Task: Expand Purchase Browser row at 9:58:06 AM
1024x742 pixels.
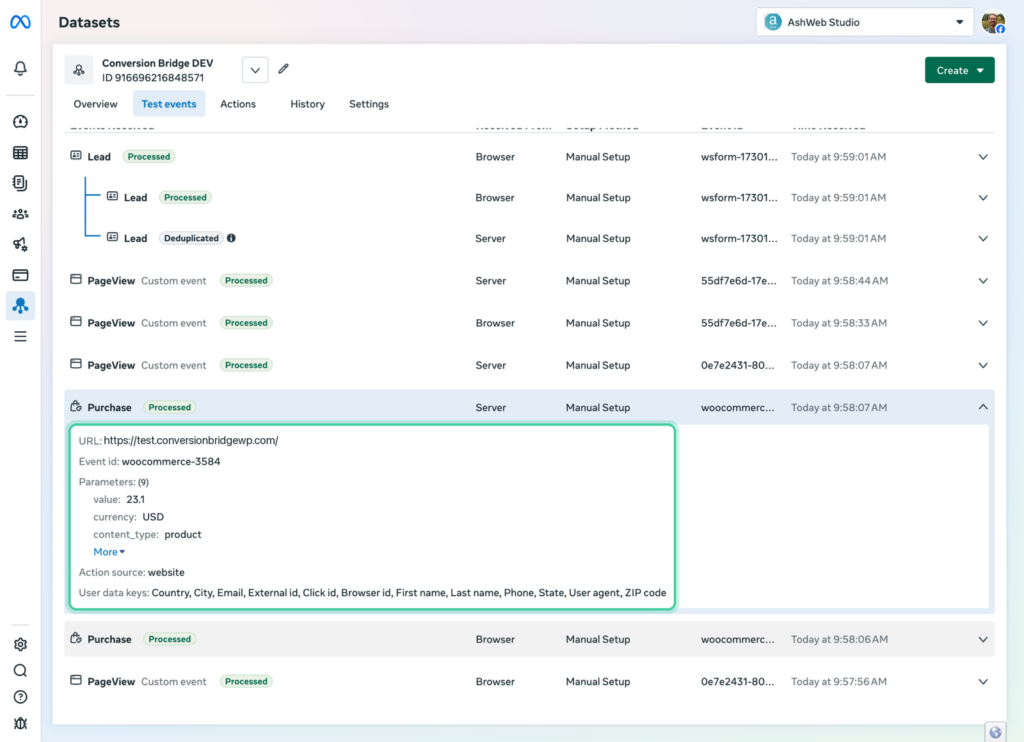Action: click(x=982, y=639)
